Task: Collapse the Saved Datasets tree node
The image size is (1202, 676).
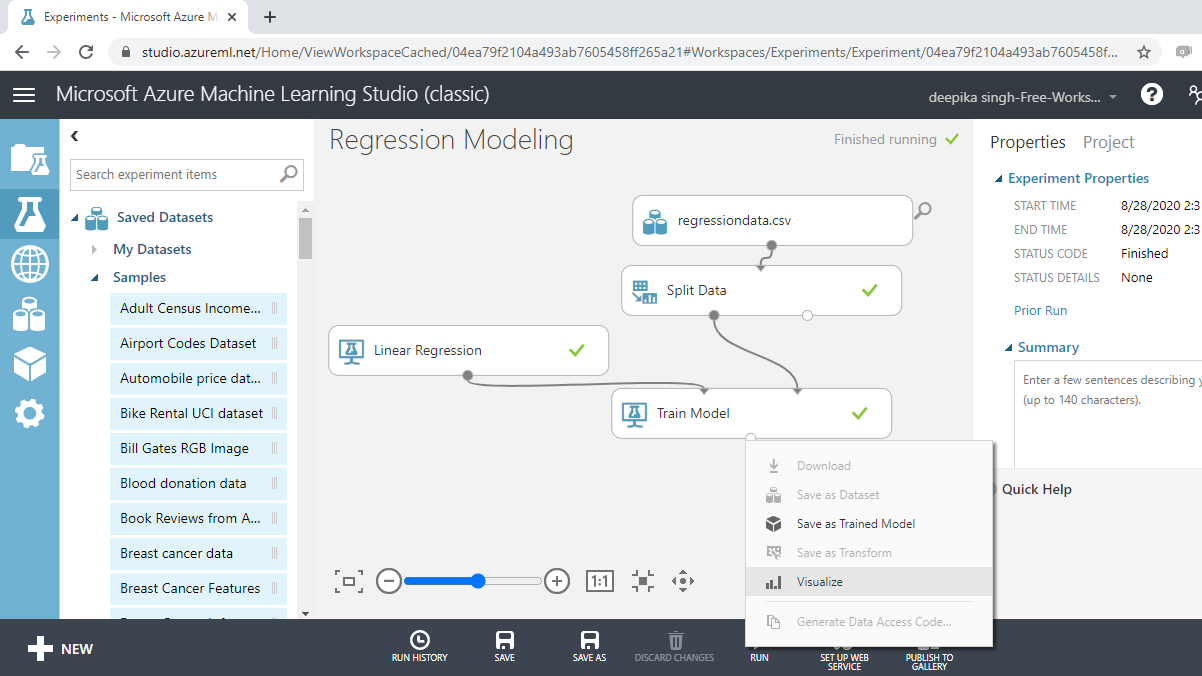Action: (x=76, y=218)
